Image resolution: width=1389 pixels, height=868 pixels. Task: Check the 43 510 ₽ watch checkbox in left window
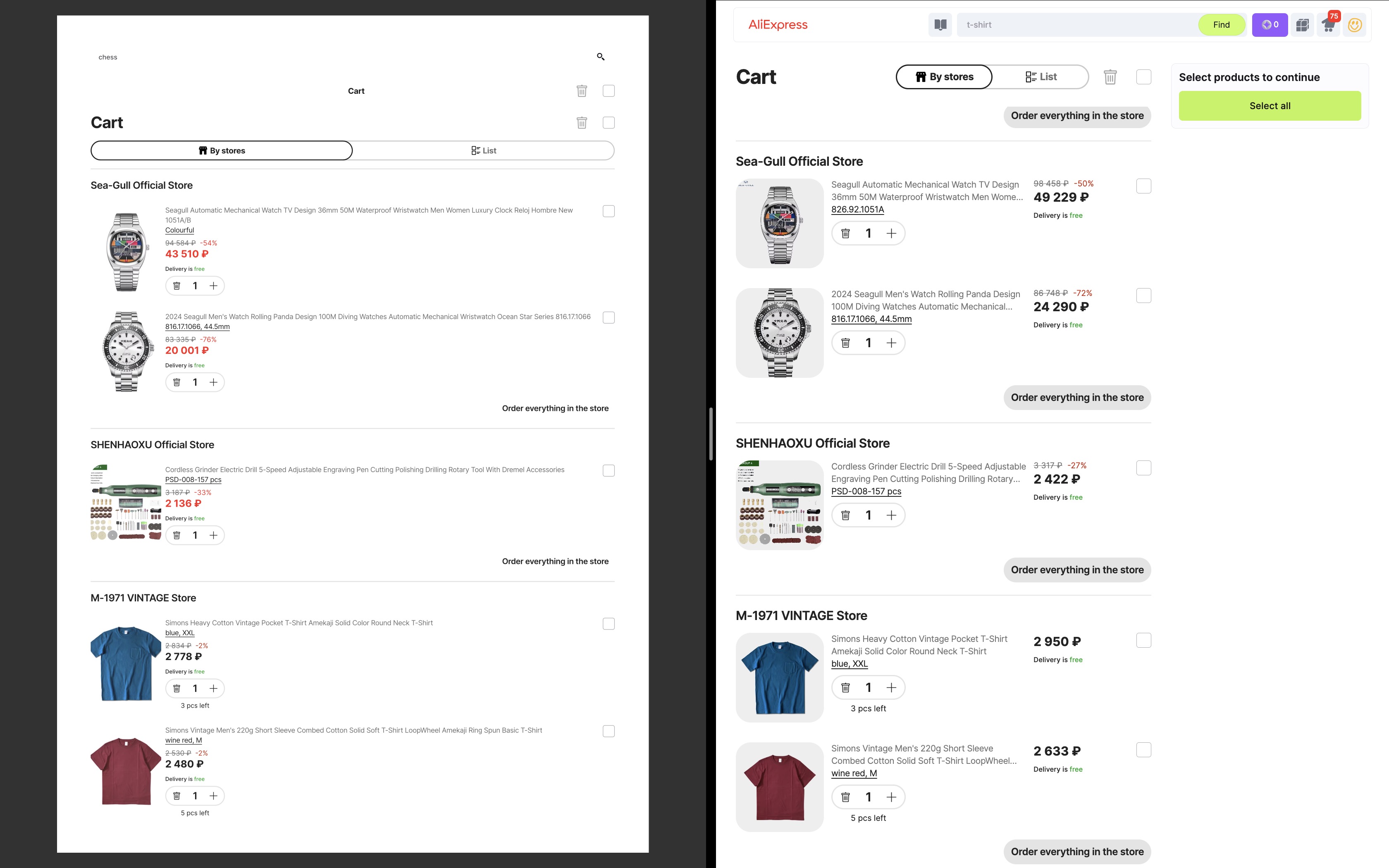pos(609,211)
